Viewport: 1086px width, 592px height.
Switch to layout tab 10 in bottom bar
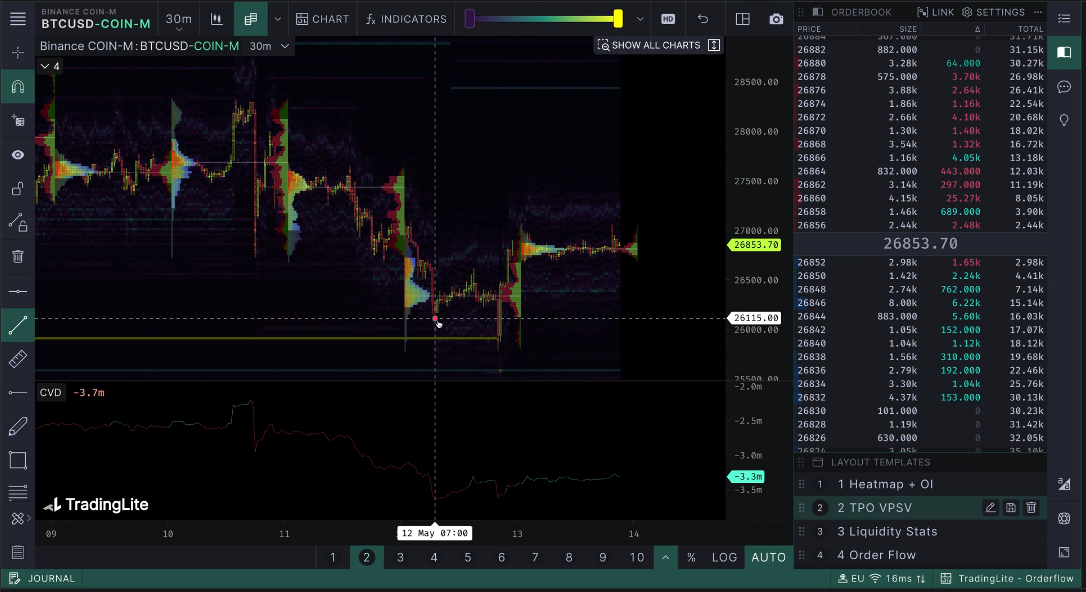(637, 557)
